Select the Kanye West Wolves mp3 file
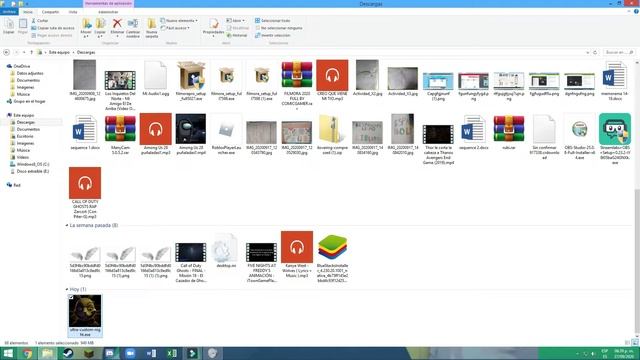This screenshot has height=360, width=640. pyautogui.click(x=297, y=255)
